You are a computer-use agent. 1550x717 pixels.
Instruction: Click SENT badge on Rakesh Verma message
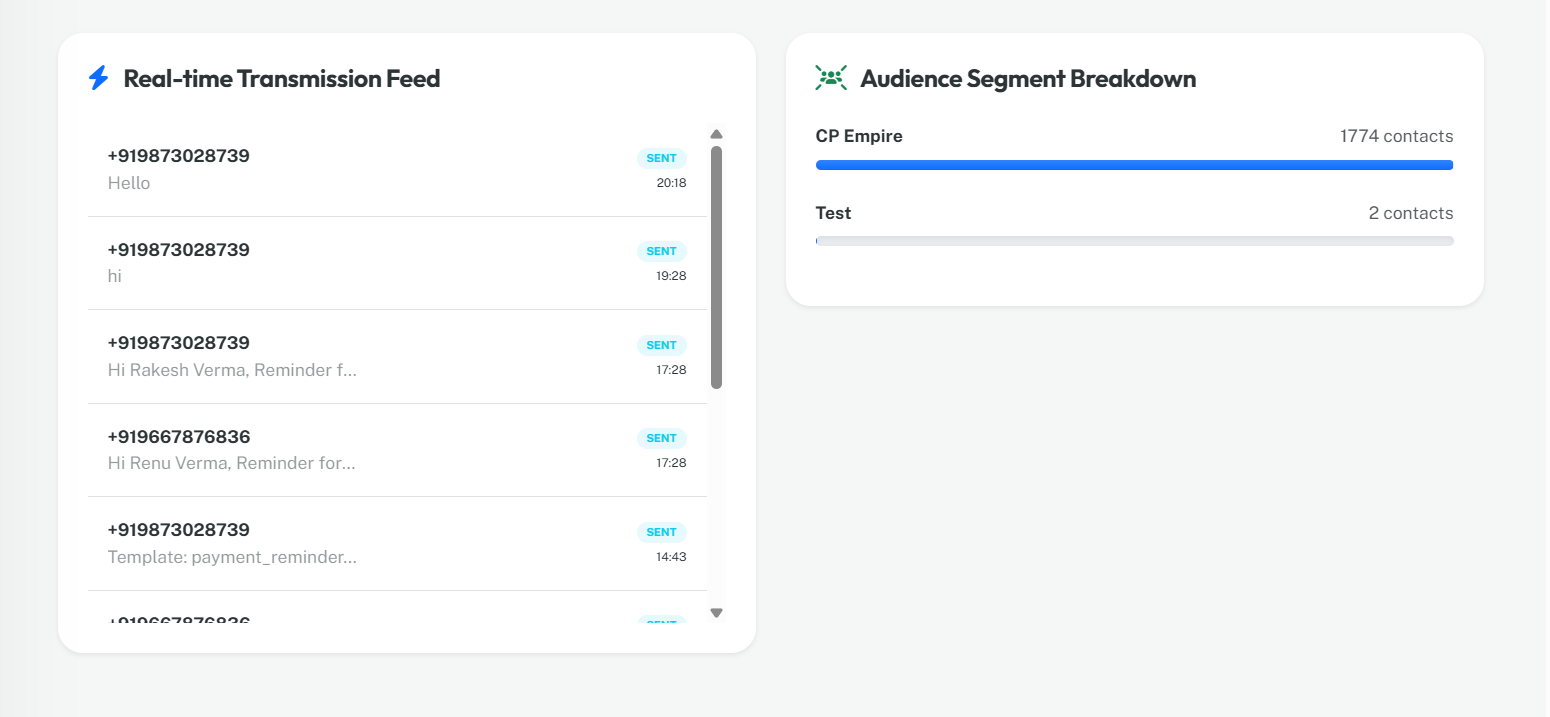(661, 345)
